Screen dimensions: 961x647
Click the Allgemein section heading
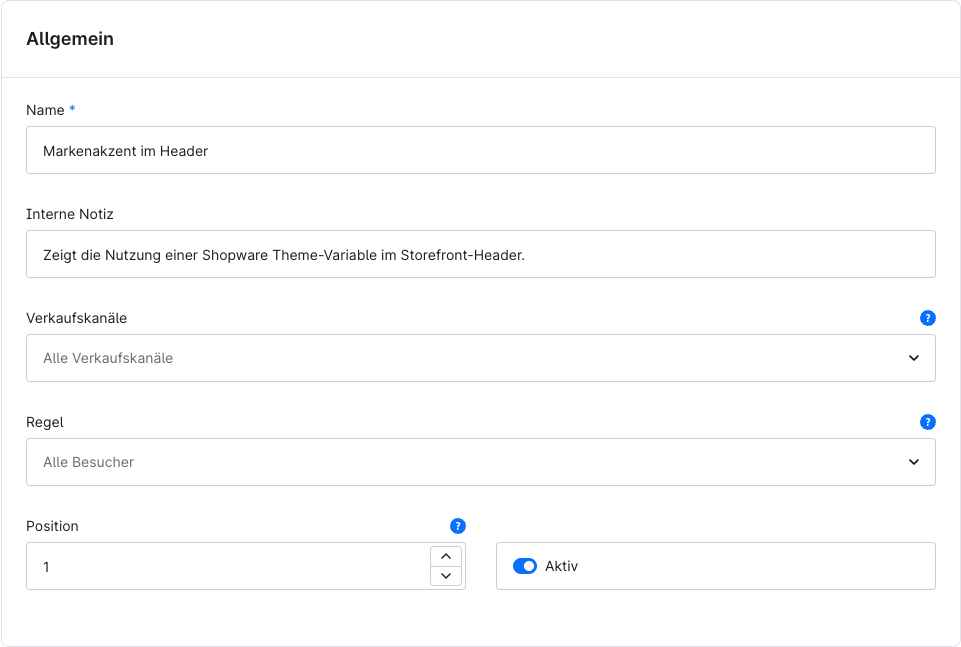(x=70, y=39)
